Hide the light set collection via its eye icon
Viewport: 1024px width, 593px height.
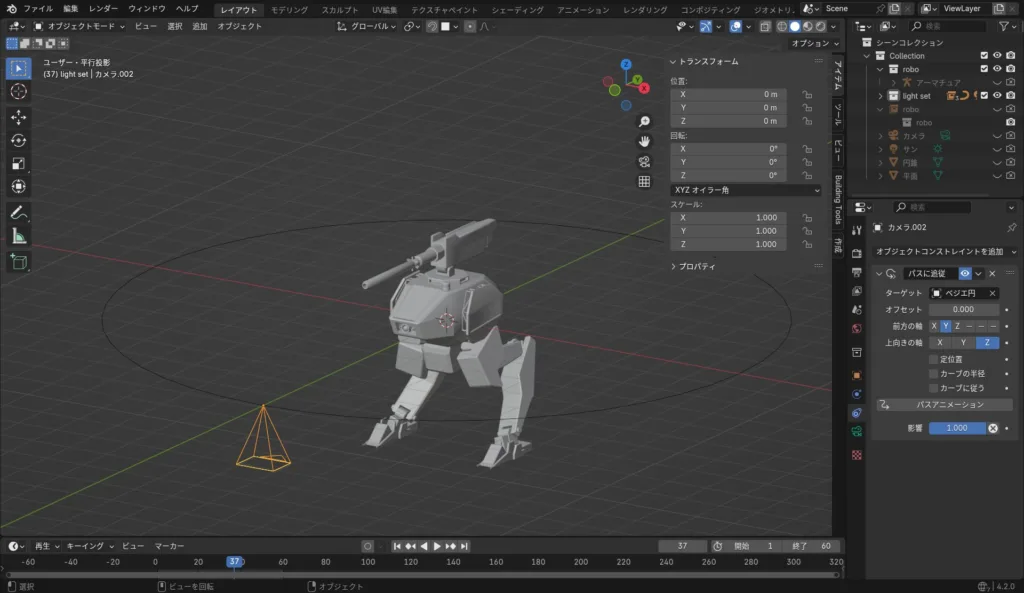tap(997, 96)
